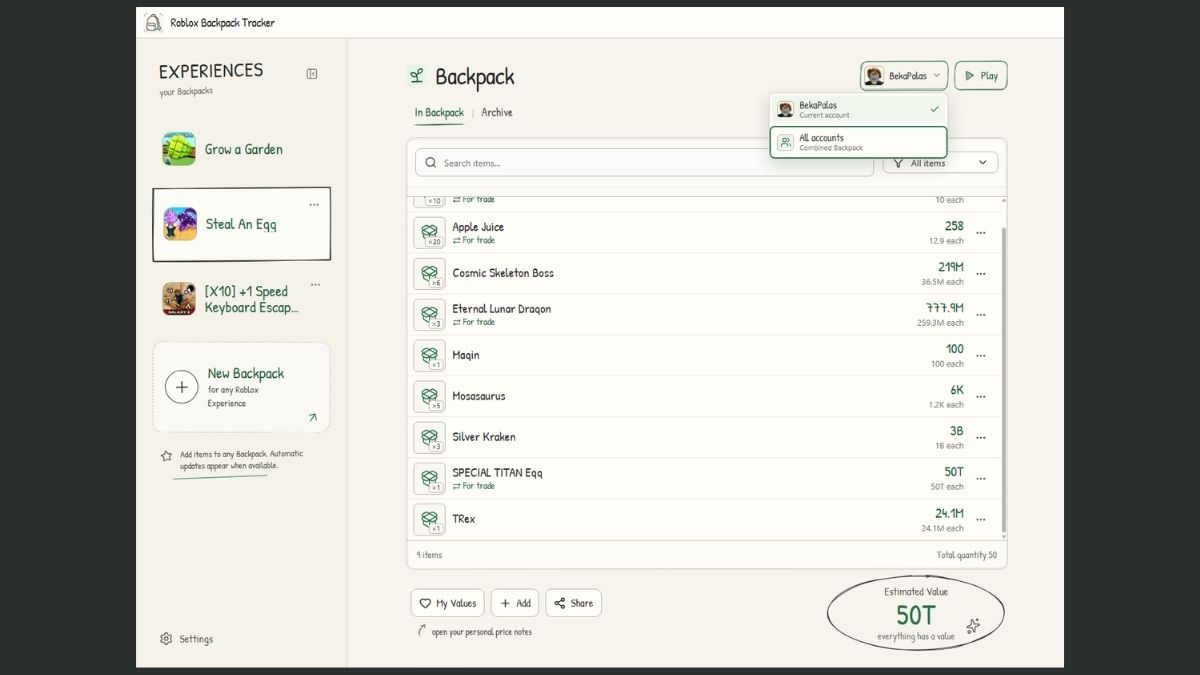Open more options for Eternal Lunar Dragon
The height and width of the screenshot is (675, 1200).
coord(981,315)
